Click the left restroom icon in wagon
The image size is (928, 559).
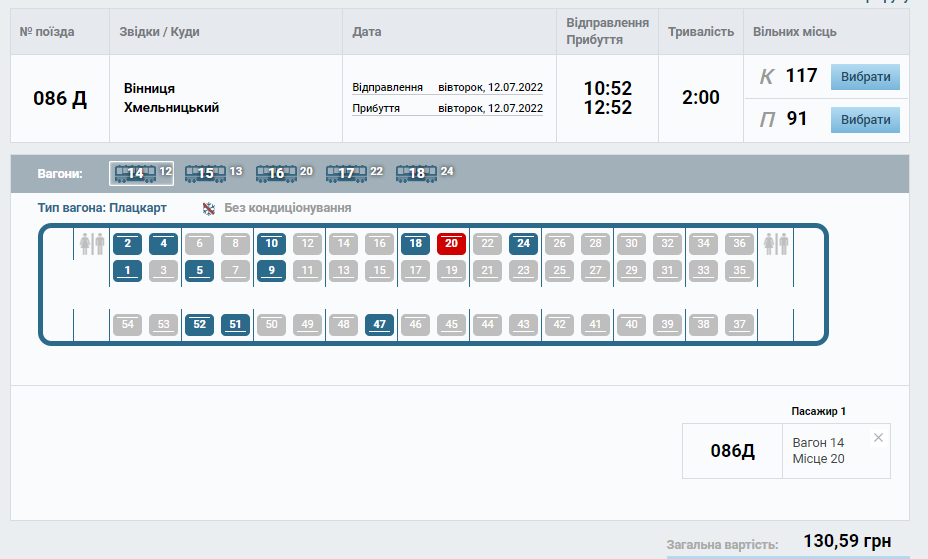92,243
